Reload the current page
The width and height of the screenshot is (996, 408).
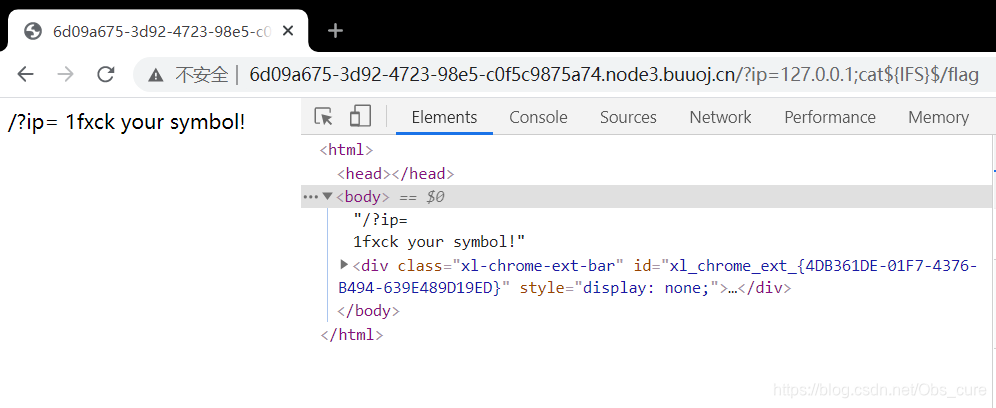pos(105,74)
